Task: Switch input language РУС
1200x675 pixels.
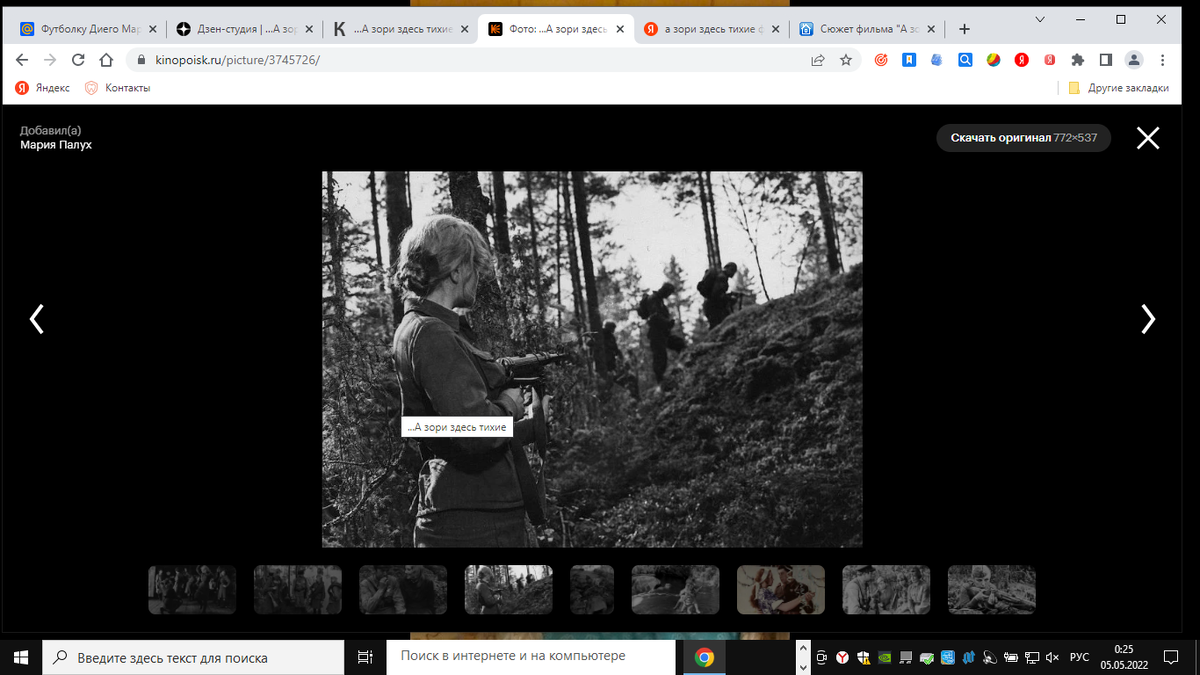Action: pyautogui.click(x=1080, y=657)
